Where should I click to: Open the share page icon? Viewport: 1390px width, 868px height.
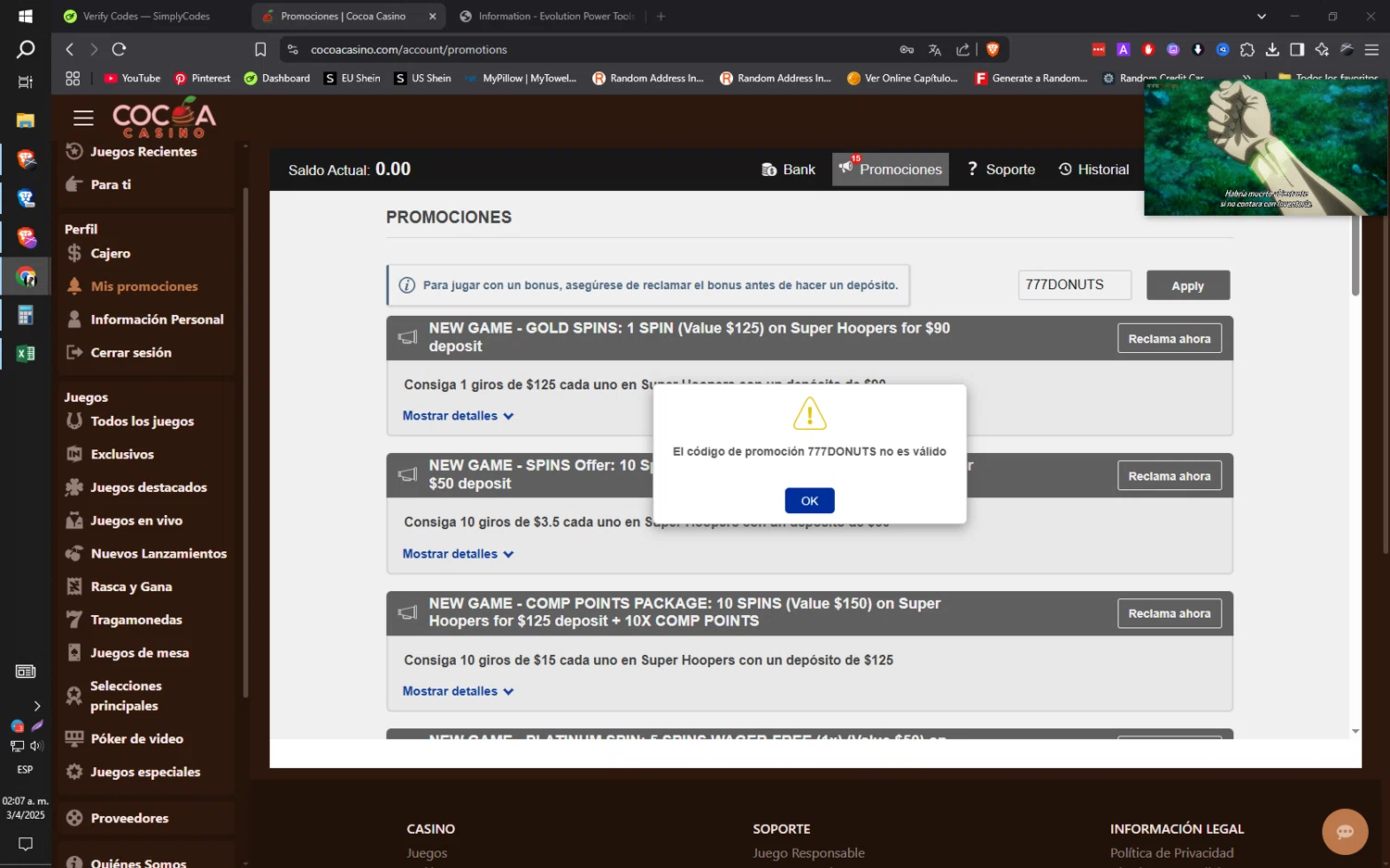click(963, 50)
